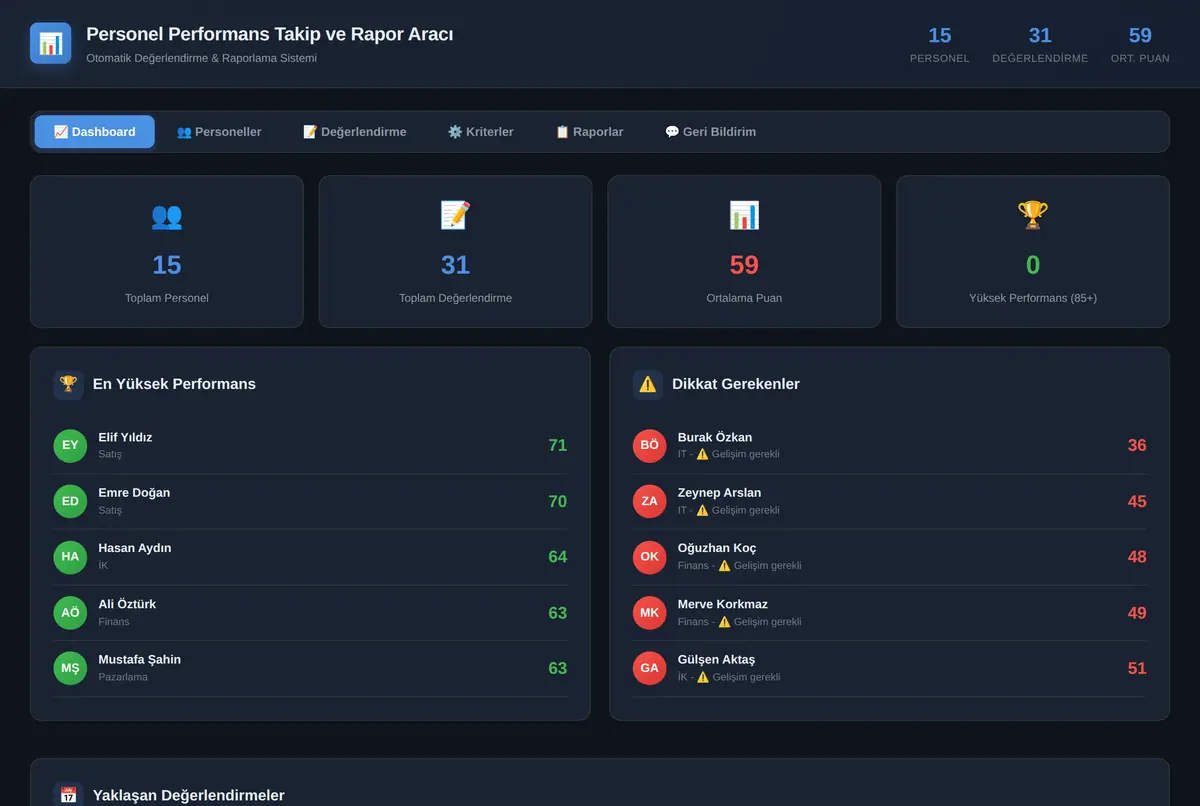The height and width of the screenshot is (806, 1200).
Task: Open the Personeller tab
Action: pyautogui.click(x=219, y=132)
